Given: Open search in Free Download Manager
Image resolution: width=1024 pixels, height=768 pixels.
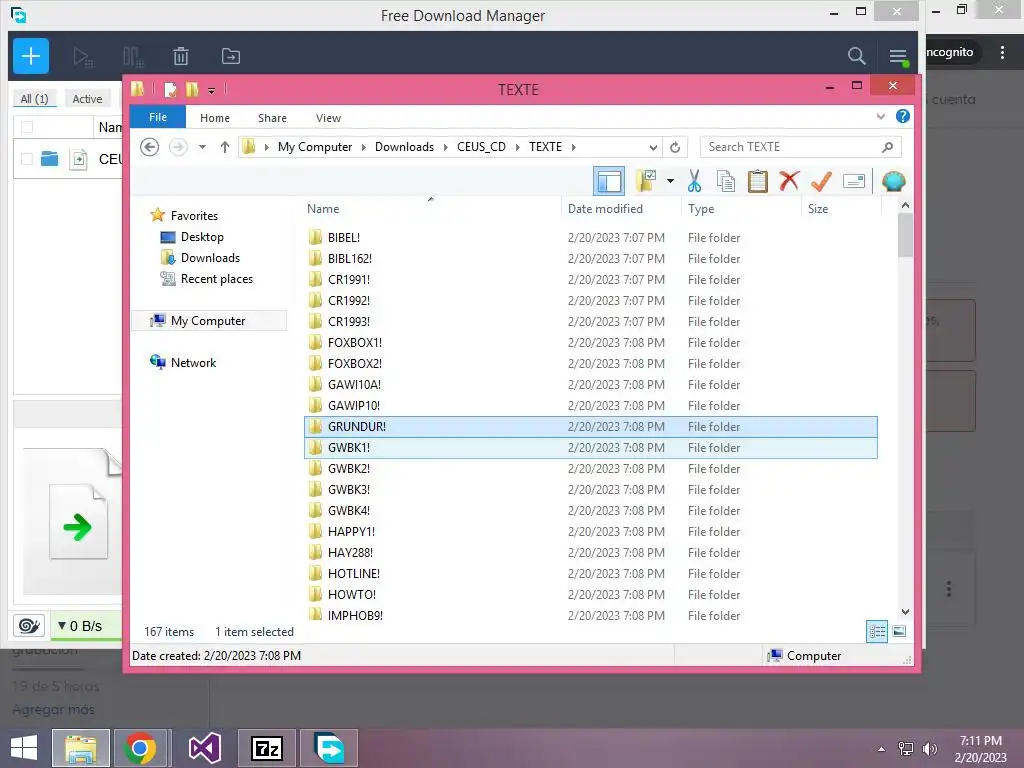Looking at the screenshot, I should (x=856, y=56).
